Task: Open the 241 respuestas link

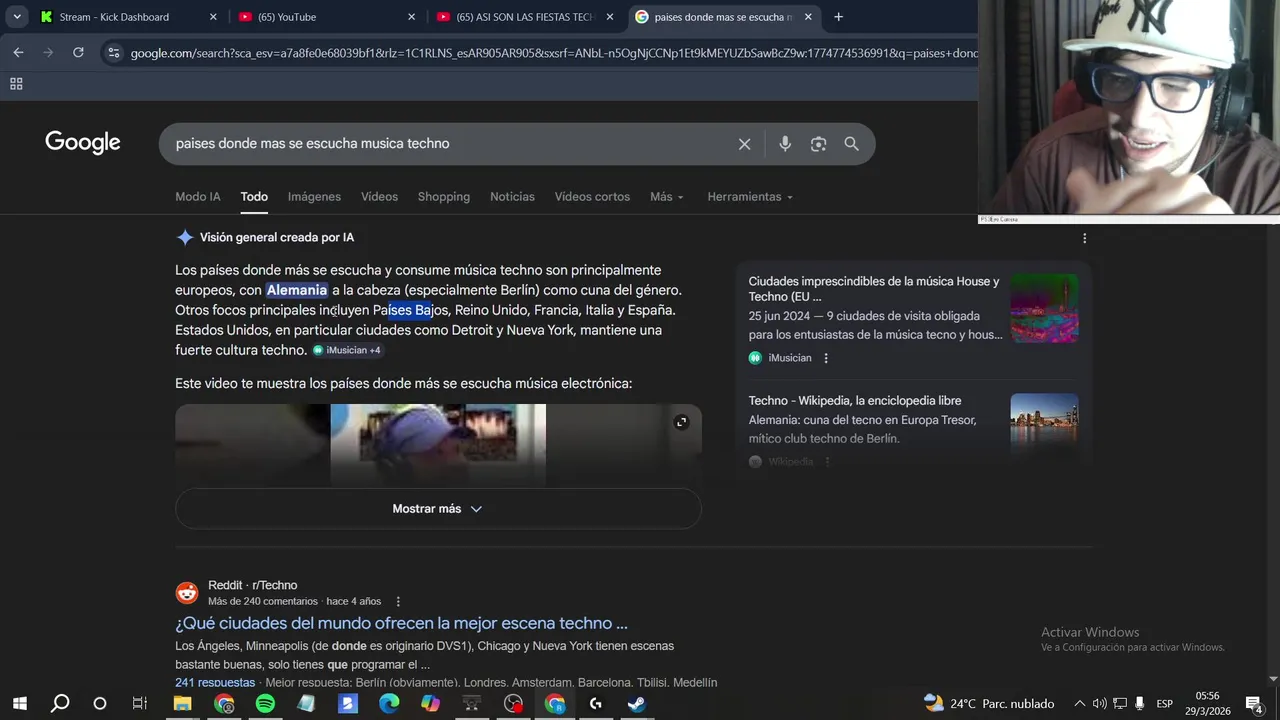Action: tap(215, 683)
